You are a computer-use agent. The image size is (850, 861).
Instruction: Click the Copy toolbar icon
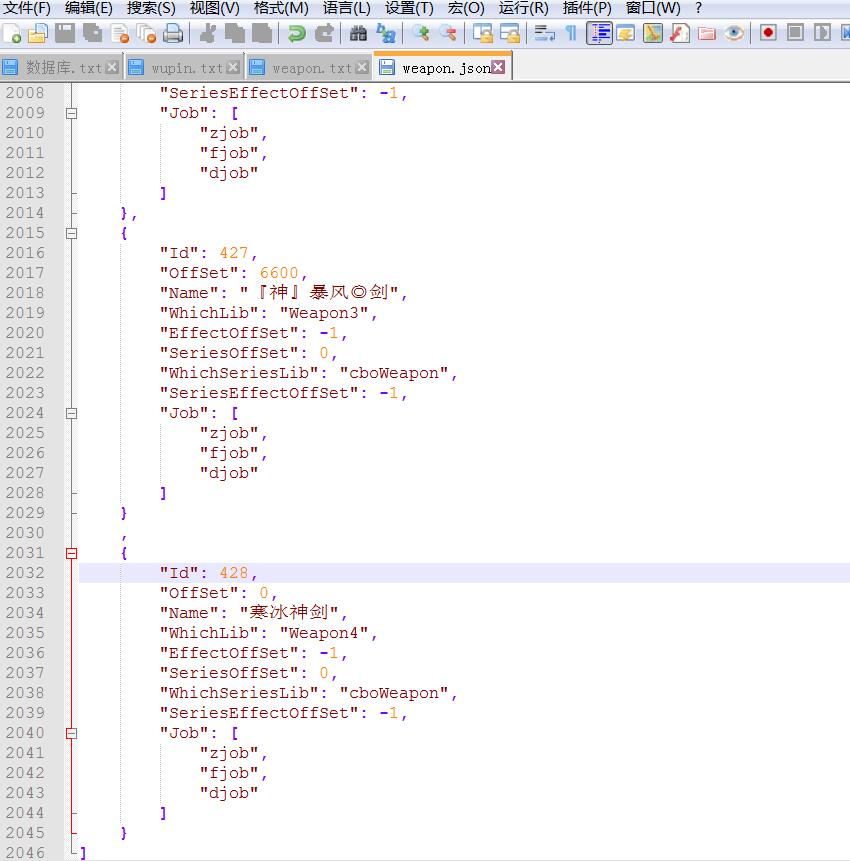pyautogui.click(x=235, y=33)
